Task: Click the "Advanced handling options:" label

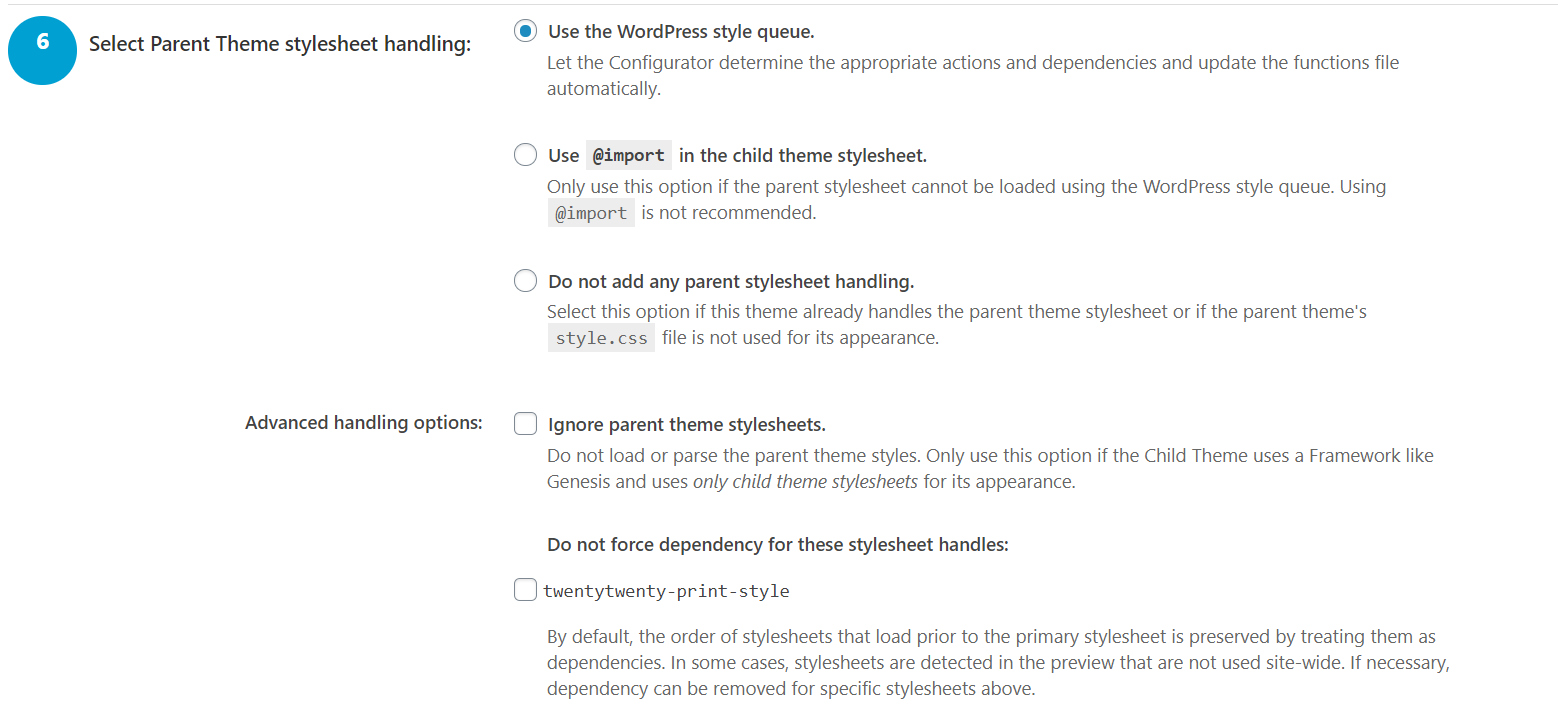Action: coord(363,422)
